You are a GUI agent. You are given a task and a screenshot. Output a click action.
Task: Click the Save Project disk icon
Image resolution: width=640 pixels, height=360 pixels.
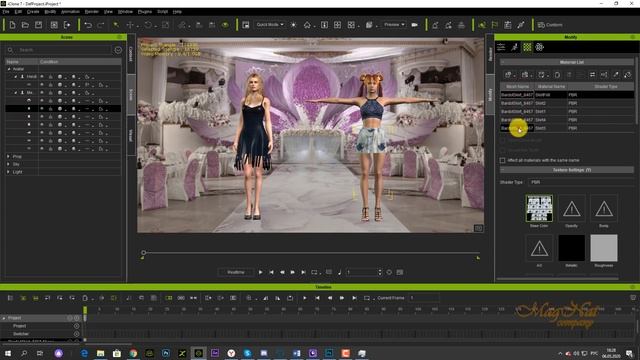point(38,25)
